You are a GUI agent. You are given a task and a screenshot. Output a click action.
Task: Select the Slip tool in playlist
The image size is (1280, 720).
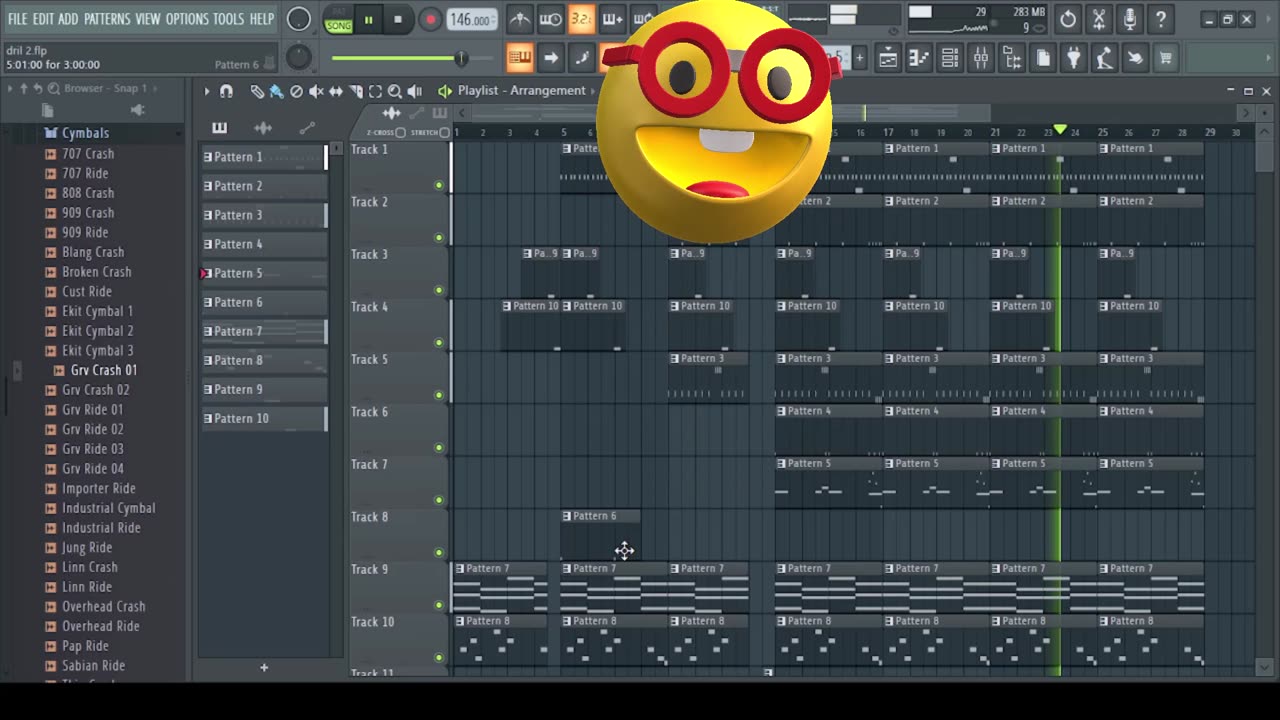tap(336, 91)
